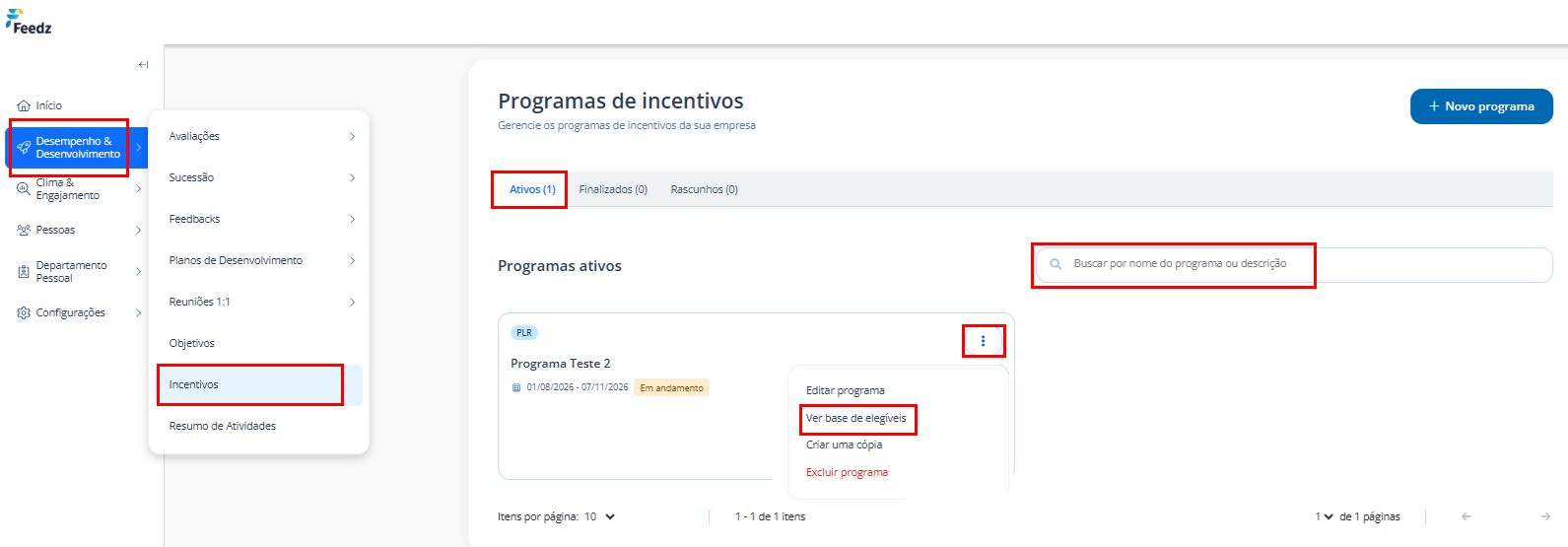
Task: Click the Desempenho & Desenvolvimento rocket icon
Action: click(24, 148)
